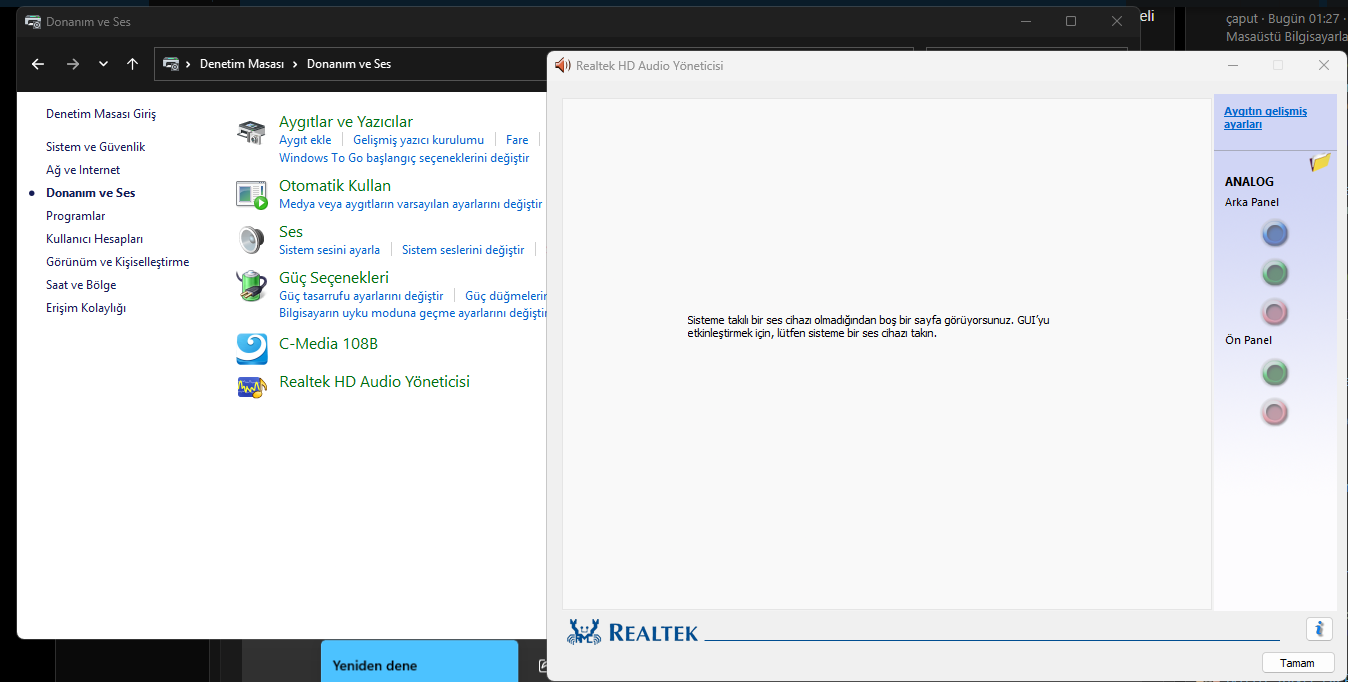Open the yellow folder connector settings icon
This screenshot has height=682, width=1348.
pos(1320,161)
